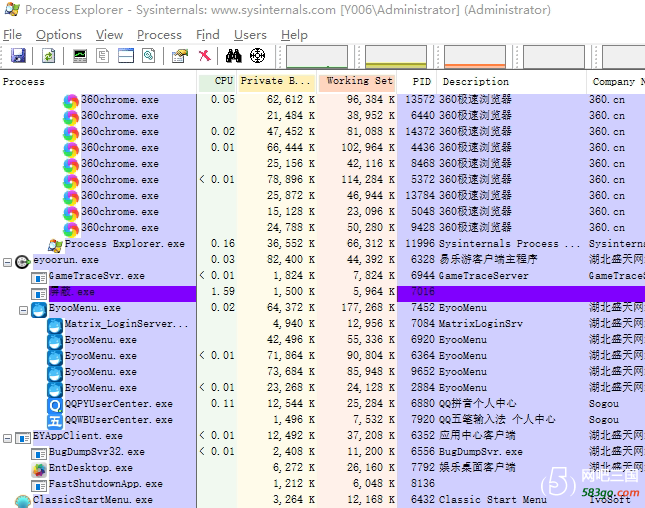The image size is (645, 508).
Task: Sort by the PID column header
Action: 417,81
